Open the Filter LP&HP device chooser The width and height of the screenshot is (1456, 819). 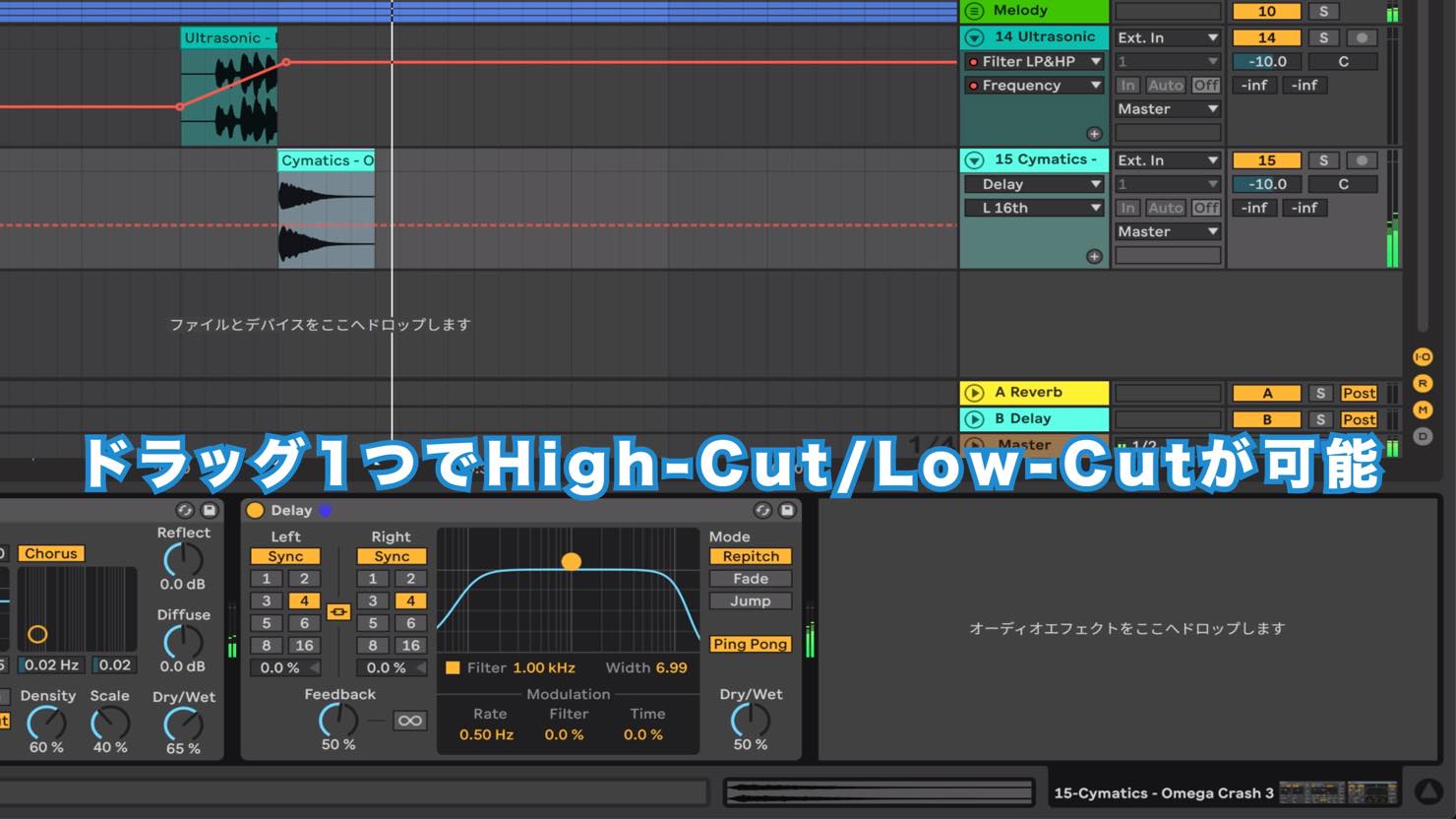(x=1034, y=61)
